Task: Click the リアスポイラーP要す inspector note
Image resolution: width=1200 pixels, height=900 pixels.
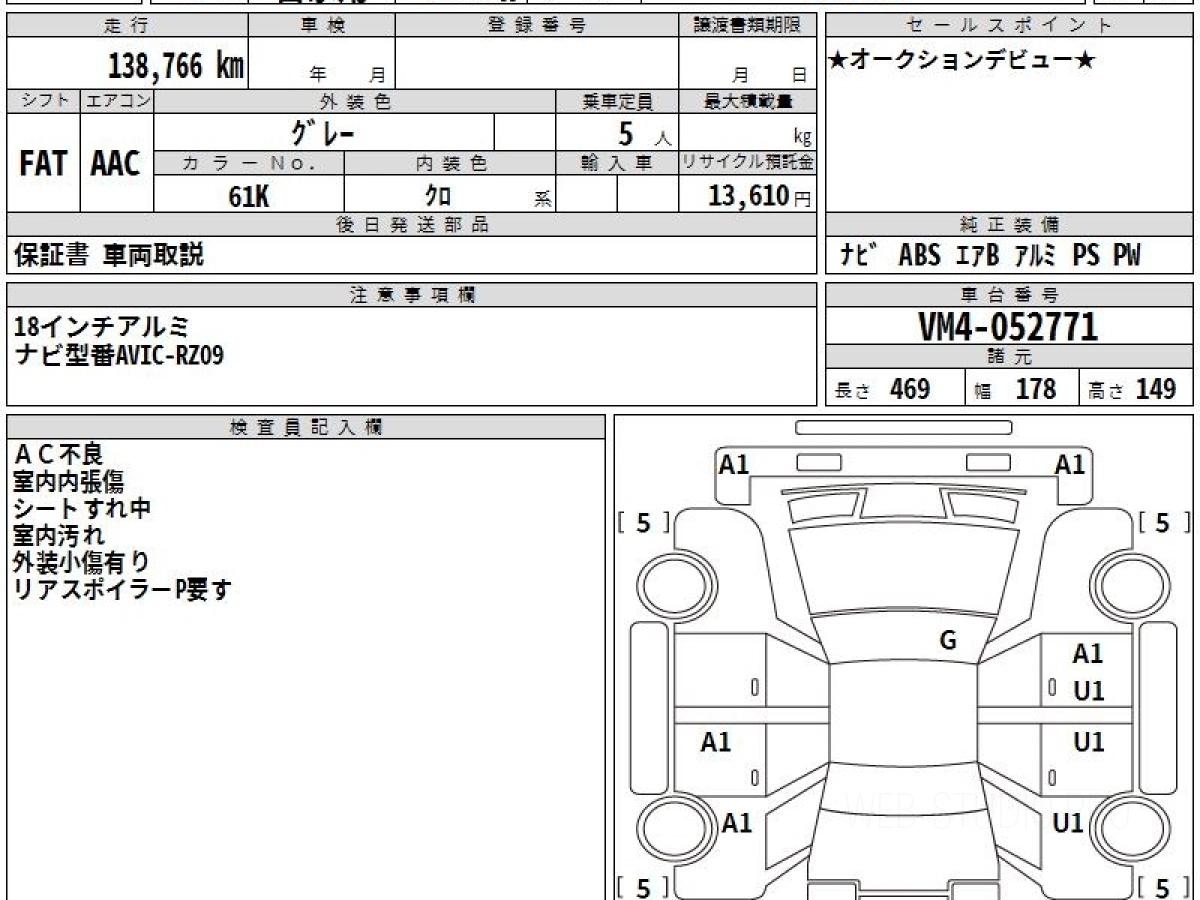Action: (x=122, y=590)
